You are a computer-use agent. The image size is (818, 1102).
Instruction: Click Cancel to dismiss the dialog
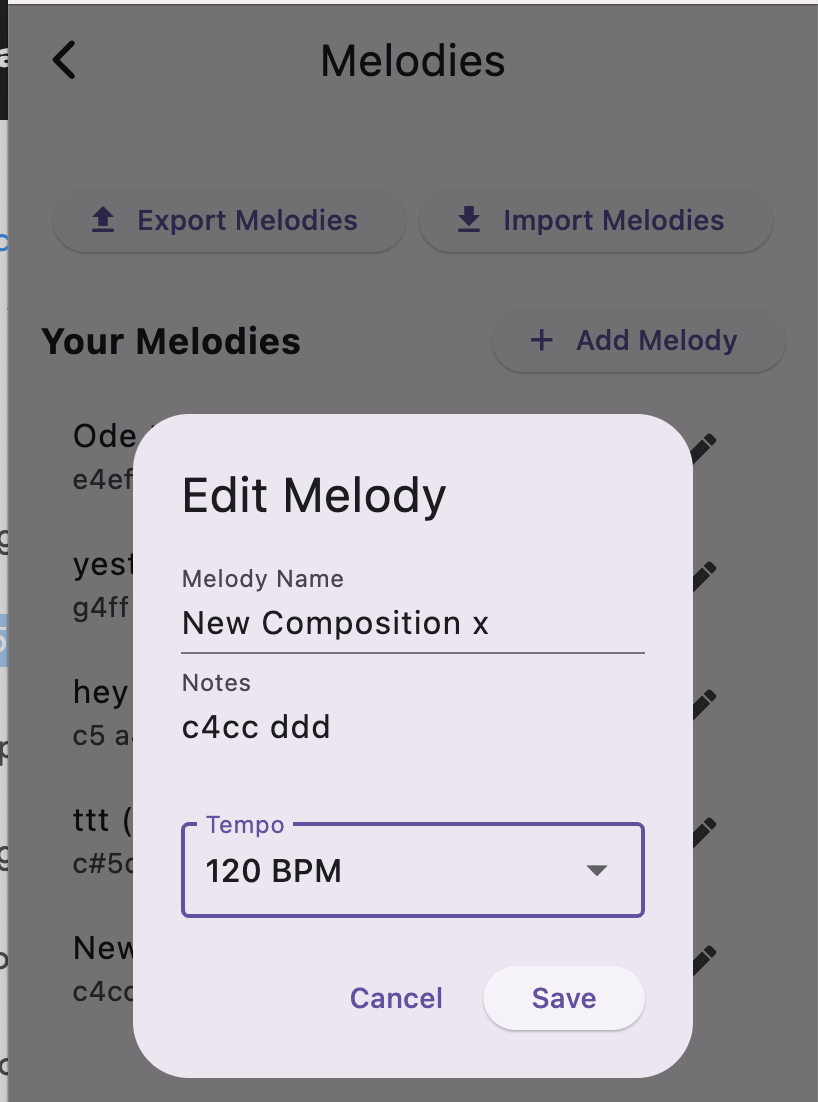(396, 998)
